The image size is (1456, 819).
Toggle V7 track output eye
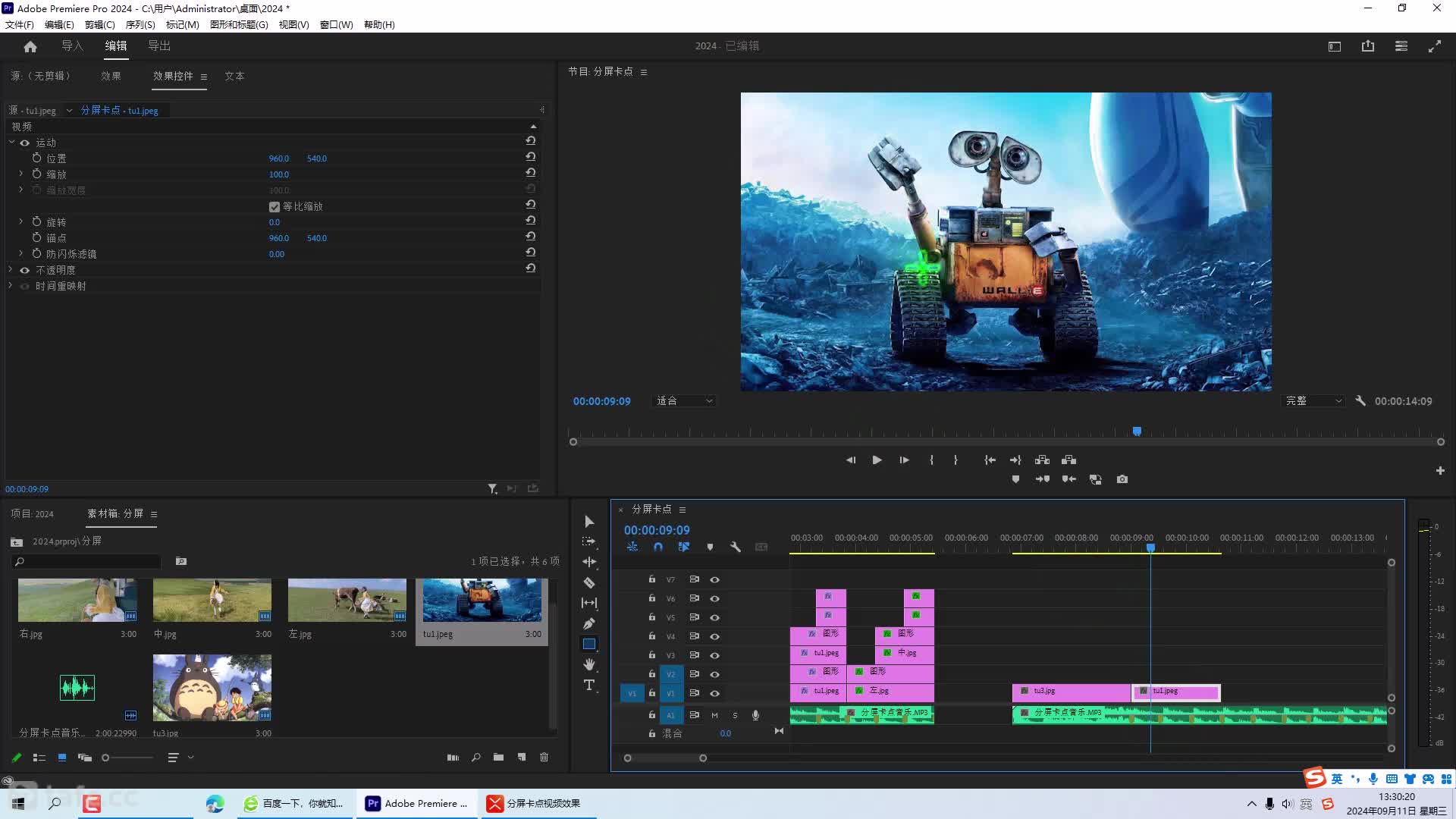714,579
